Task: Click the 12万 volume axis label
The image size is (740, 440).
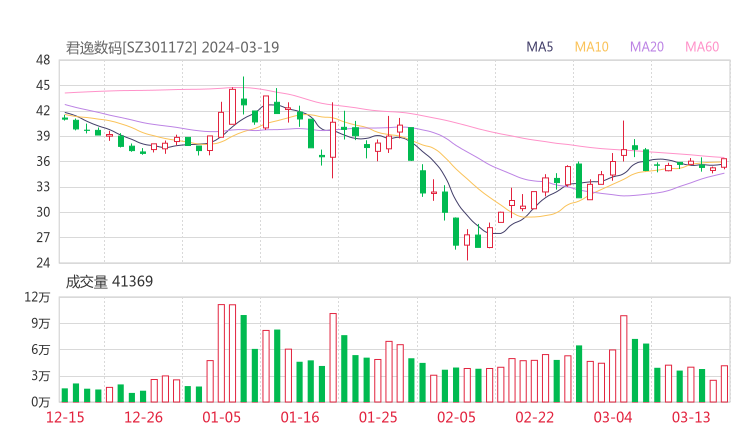Action: (x=37, y=297)
